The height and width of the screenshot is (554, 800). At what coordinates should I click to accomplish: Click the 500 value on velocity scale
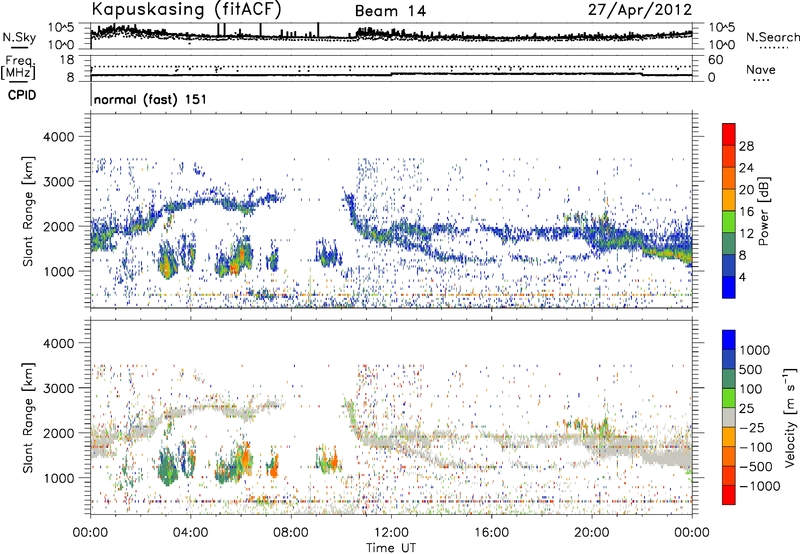coord(750,370)
